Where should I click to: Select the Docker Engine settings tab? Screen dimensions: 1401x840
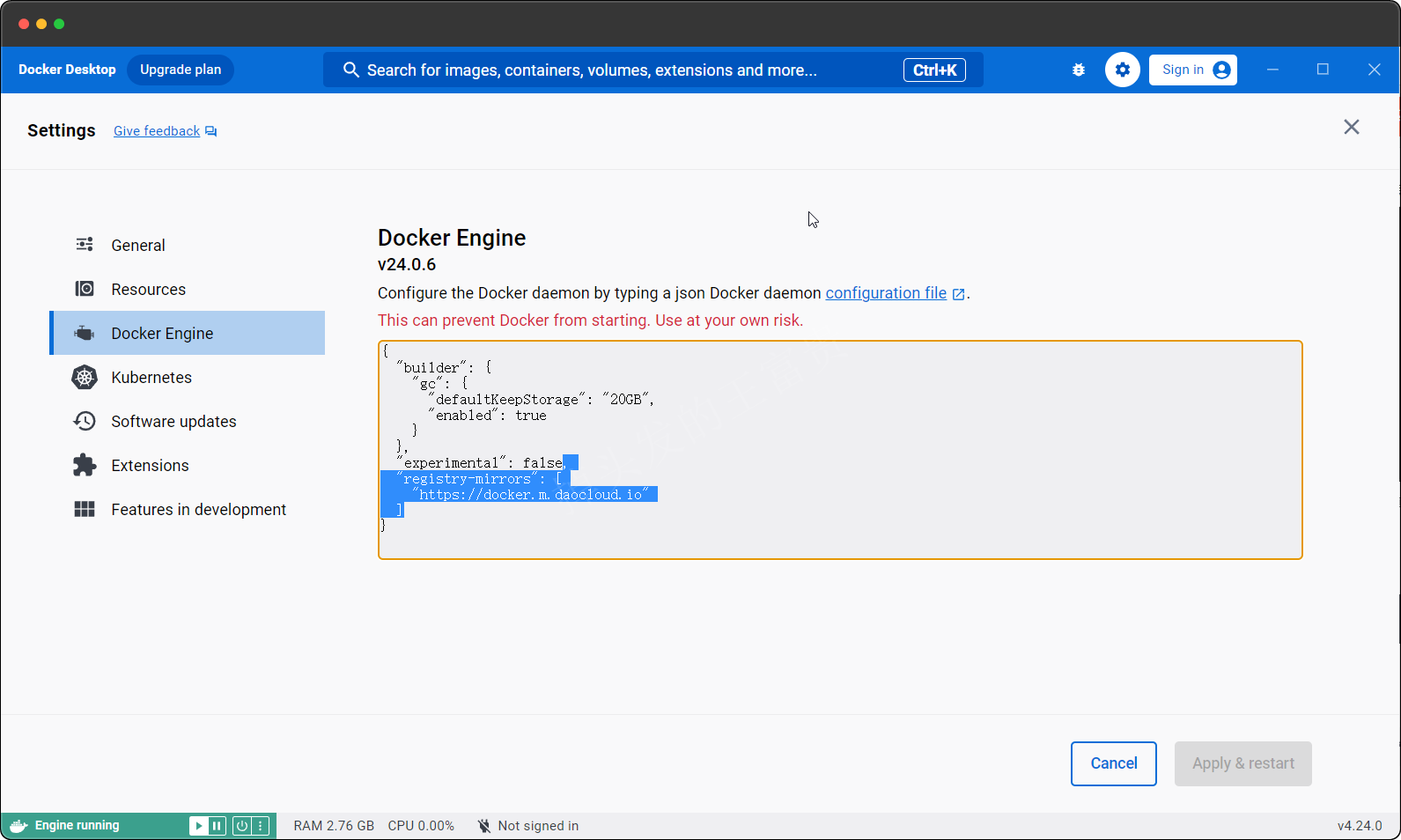pyautogui.click(x=188, y=333)
